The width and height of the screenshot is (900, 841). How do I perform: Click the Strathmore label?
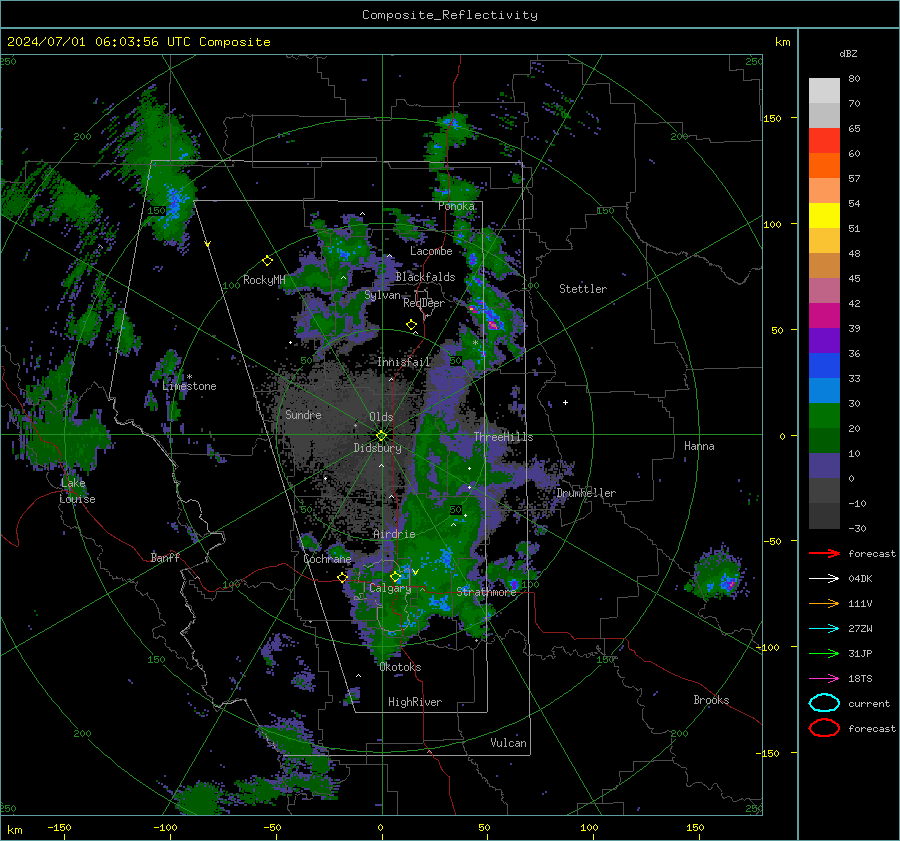pyautogui.click(x=486, y=592)
